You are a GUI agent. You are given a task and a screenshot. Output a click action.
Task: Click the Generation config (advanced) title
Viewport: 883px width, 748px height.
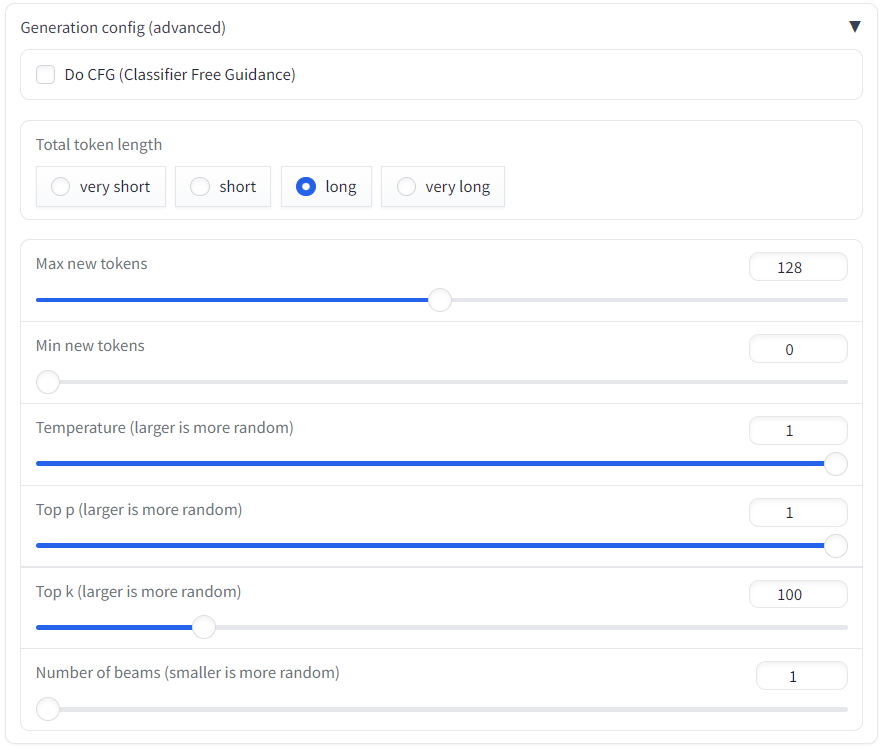pos(123,28)
